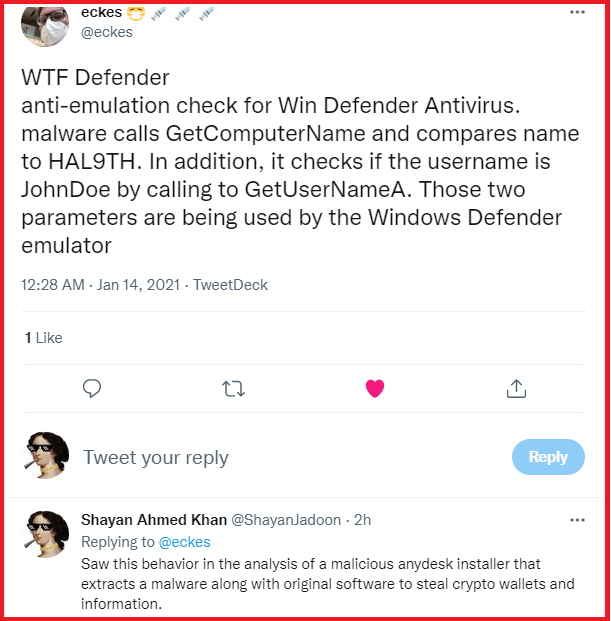This screenshot has height=621, width=611.
Task: Open the 12:28 AM Jan 14, 2021 timestamp
Action: [101, 285]
